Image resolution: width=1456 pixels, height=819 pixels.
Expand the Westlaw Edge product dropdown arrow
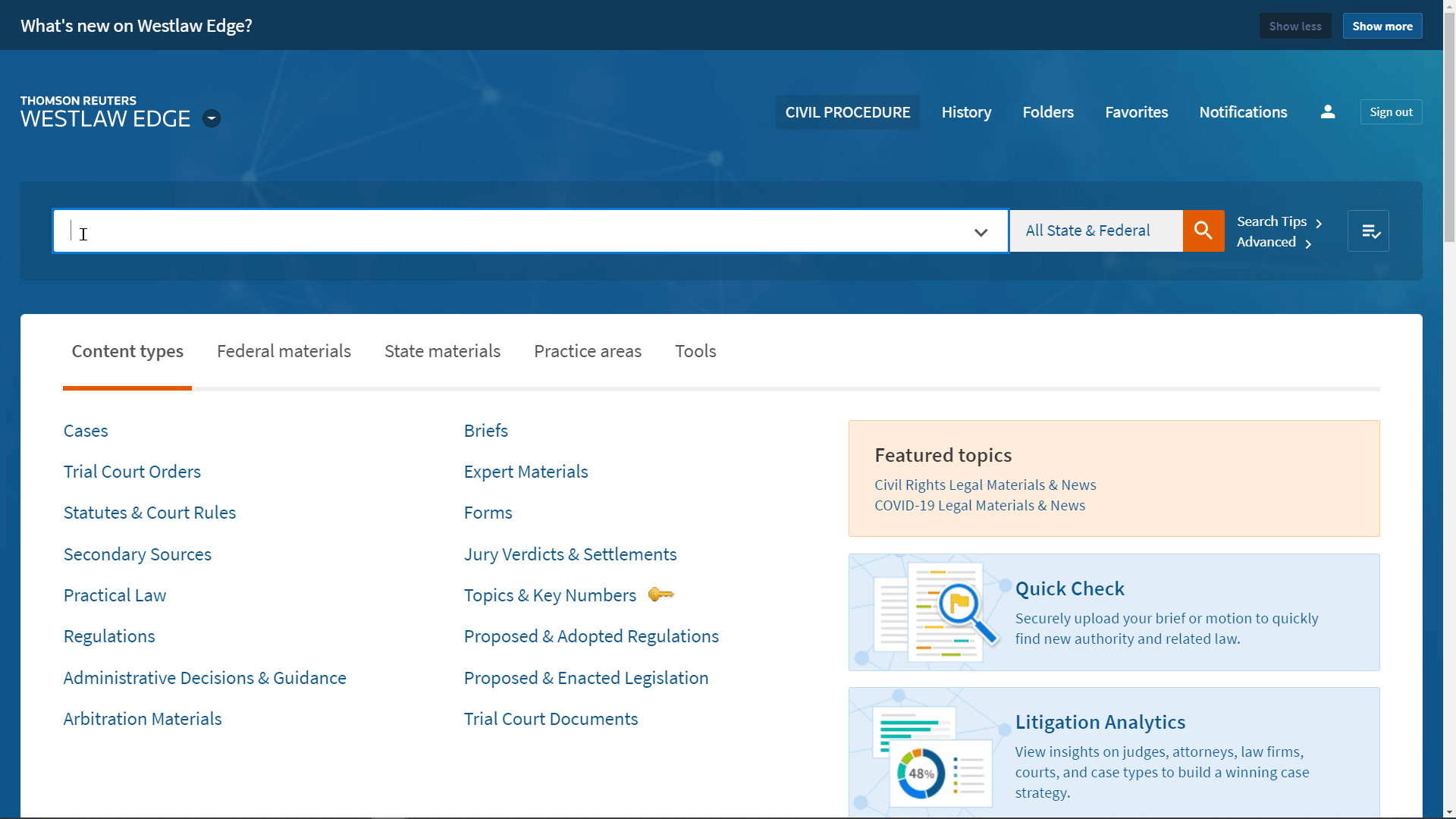pos(212,118)
